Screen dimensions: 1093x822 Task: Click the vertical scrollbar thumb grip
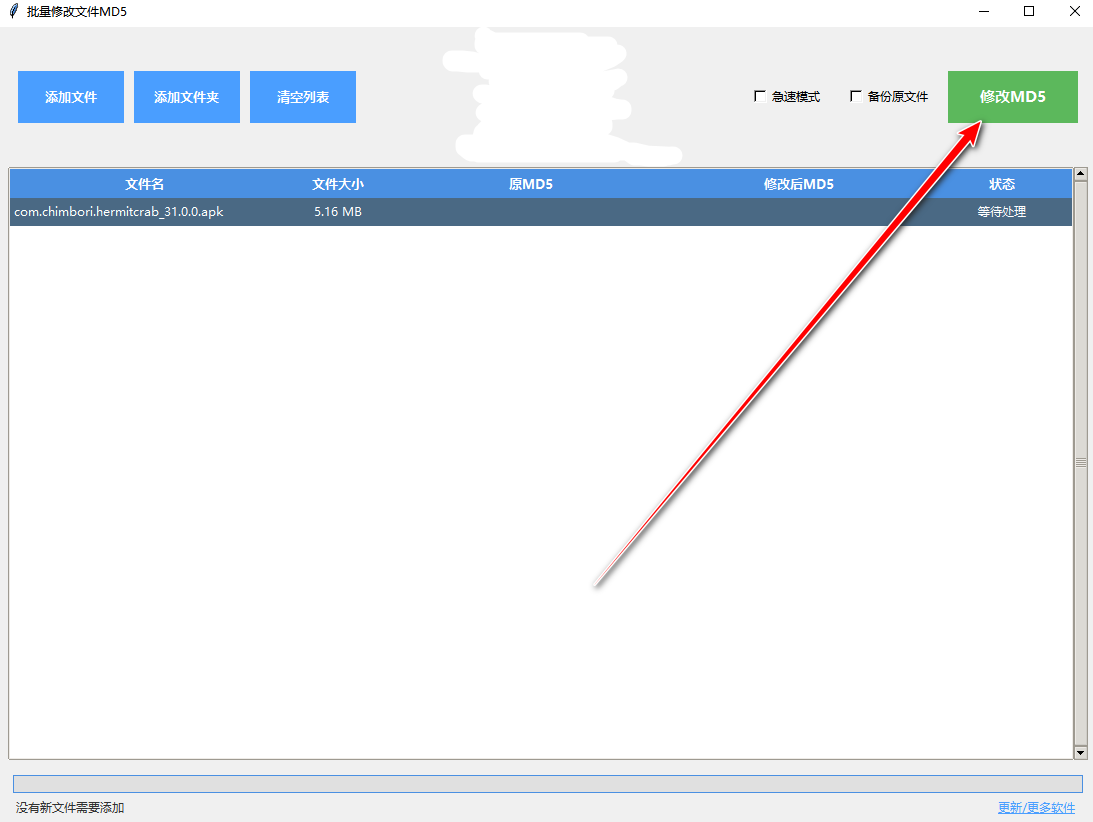[x=1080, y=463]
